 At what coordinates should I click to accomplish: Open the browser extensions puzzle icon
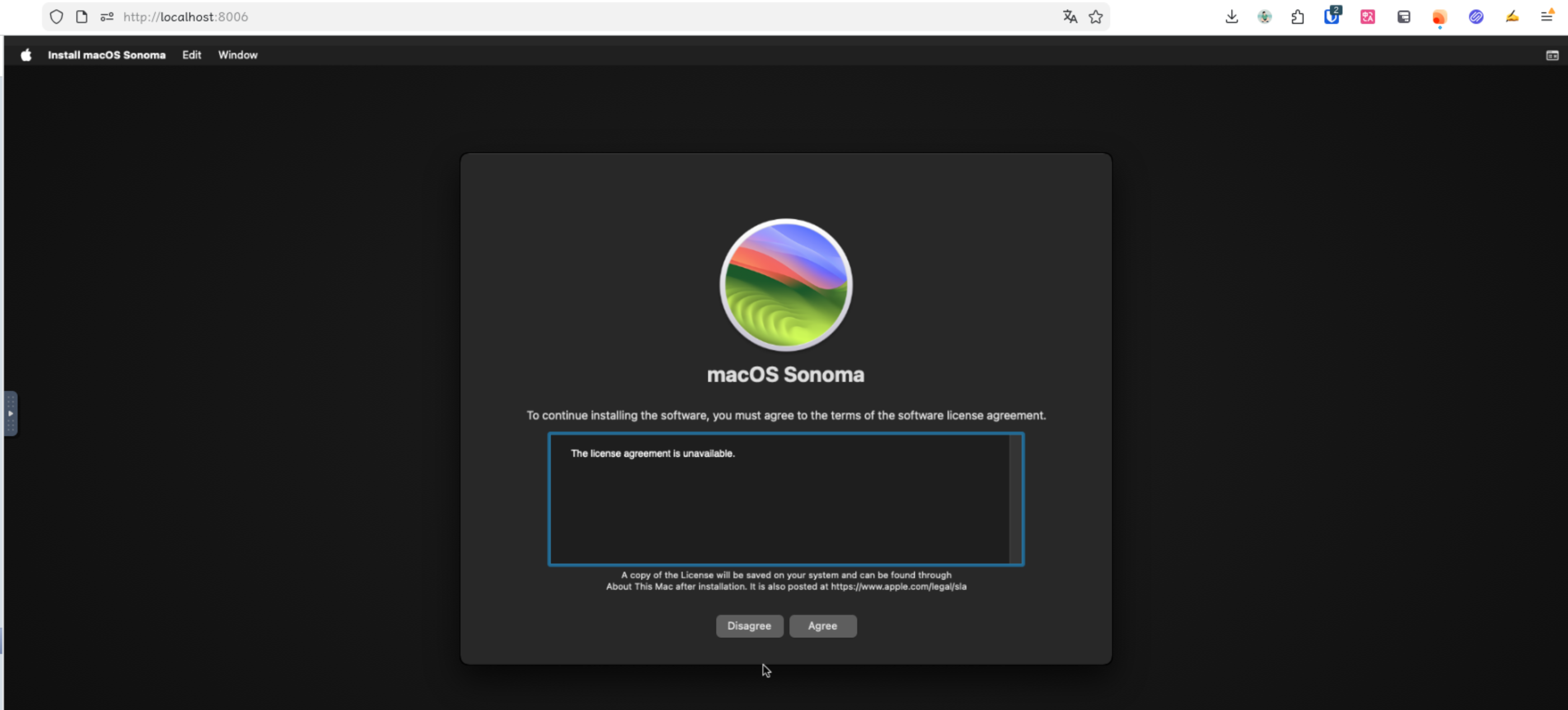tap(1297, 17)
